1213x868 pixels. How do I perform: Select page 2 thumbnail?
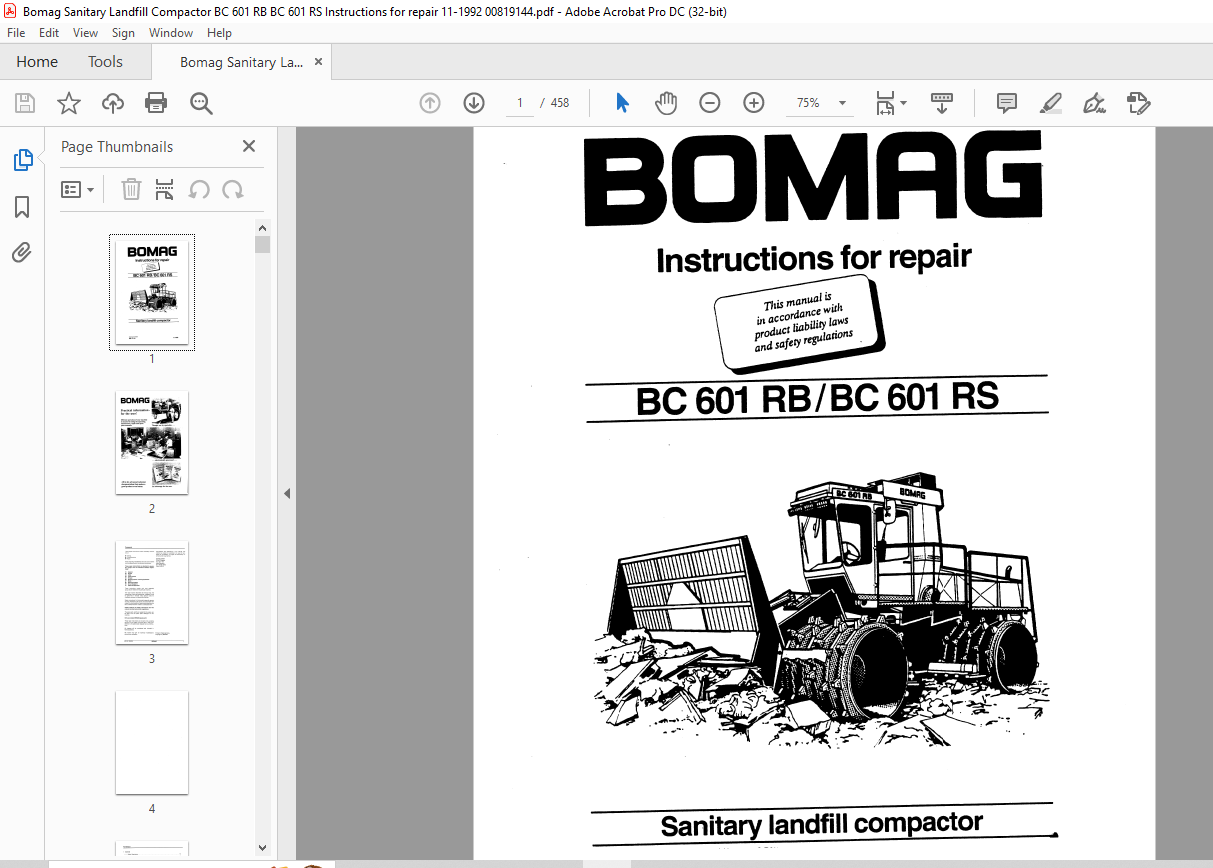point(152,442)
